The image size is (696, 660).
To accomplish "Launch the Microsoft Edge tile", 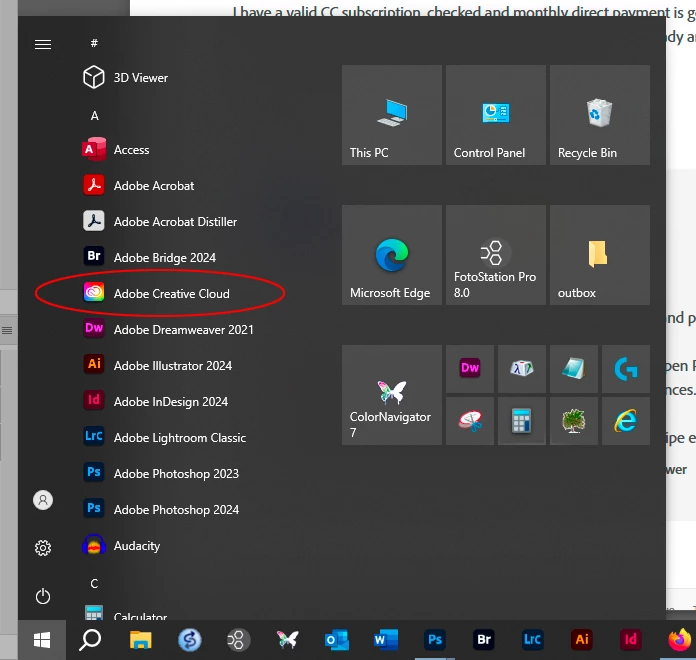I will (392, 255).
